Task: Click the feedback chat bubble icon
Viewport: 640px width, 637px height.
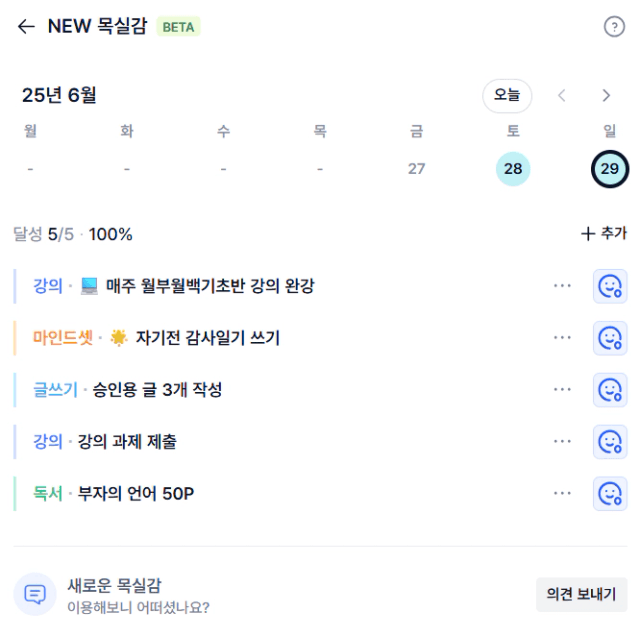Action: pos(35,594)
